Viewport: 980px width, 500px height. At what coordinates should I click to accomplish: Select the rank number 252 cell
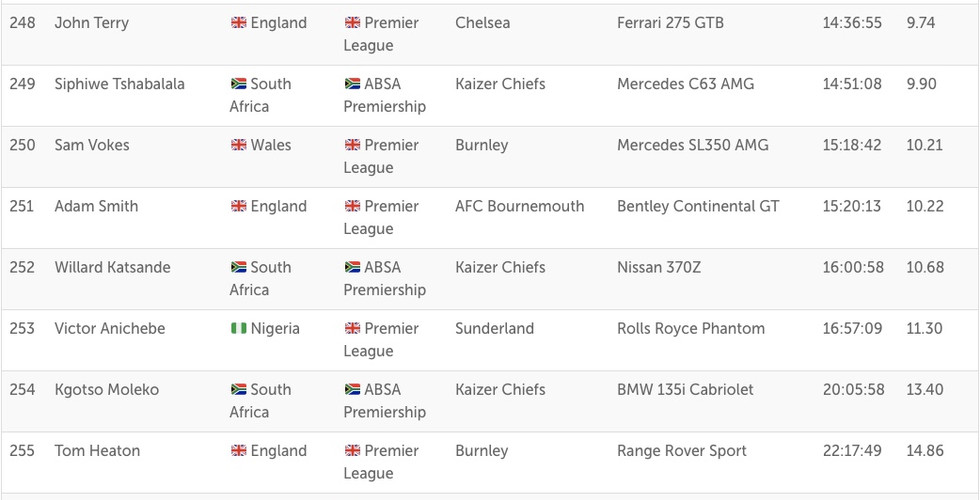tap(22, 268)
